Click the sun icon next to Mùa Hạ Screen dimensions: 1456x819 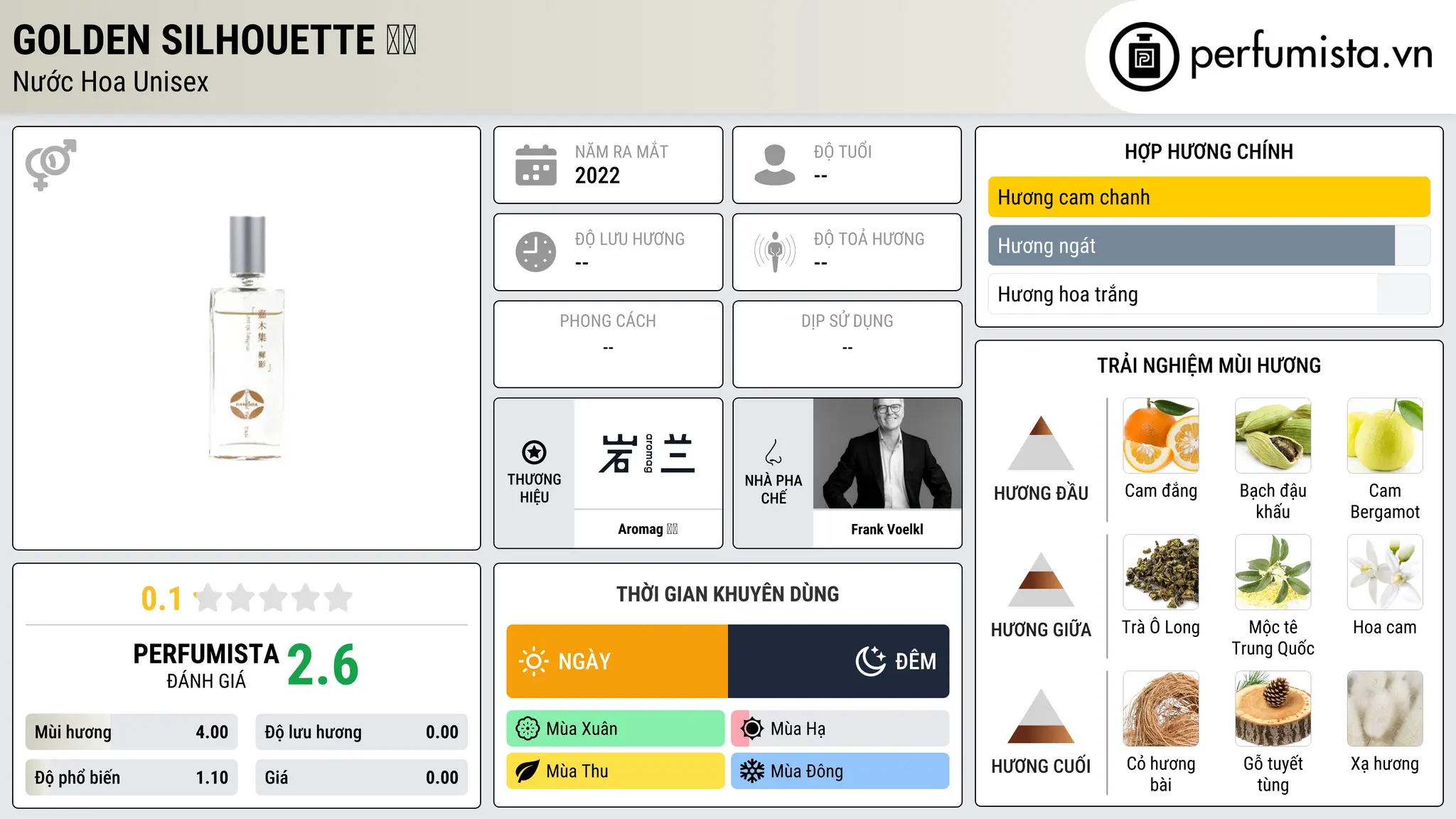click(x=752, y=729)
